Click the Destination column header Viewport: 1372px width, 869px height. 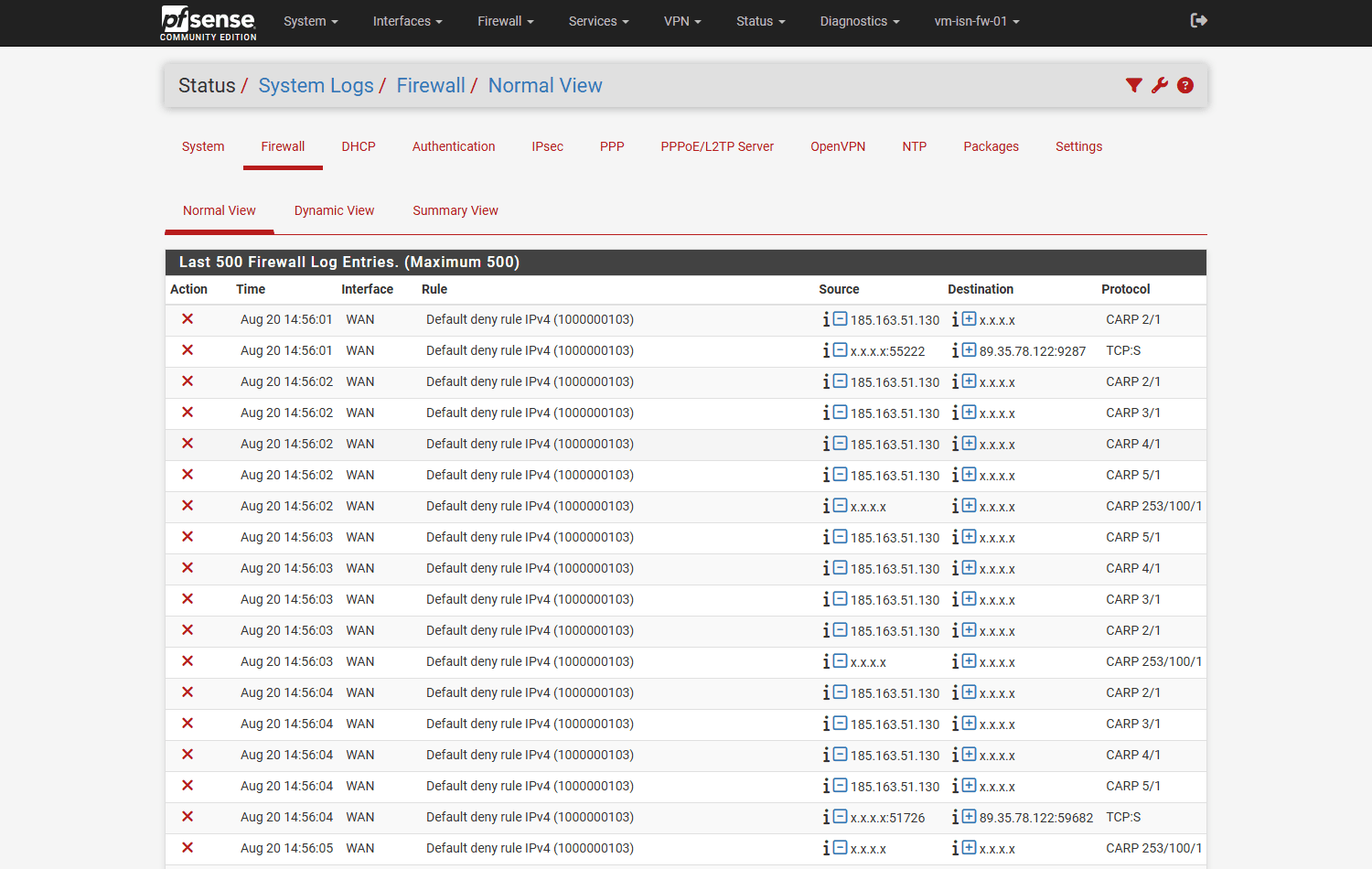(981, 289)
